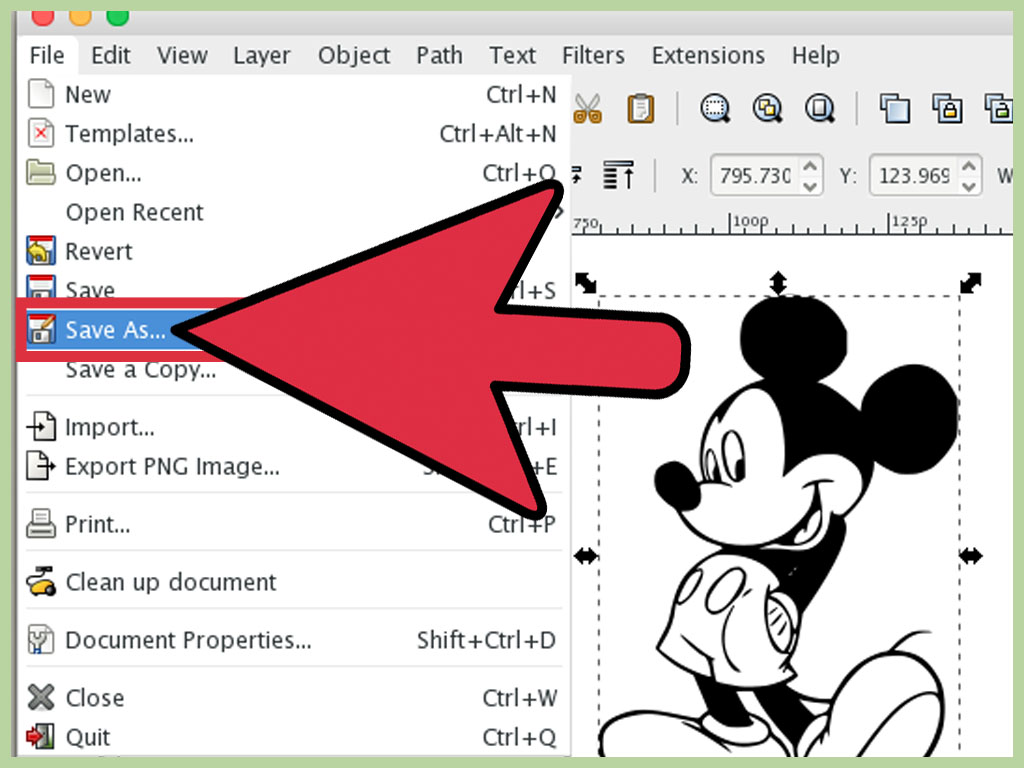Click the Templates icon with red X
The width and height of the screenshot is (1024, 768).
[40, 133]
